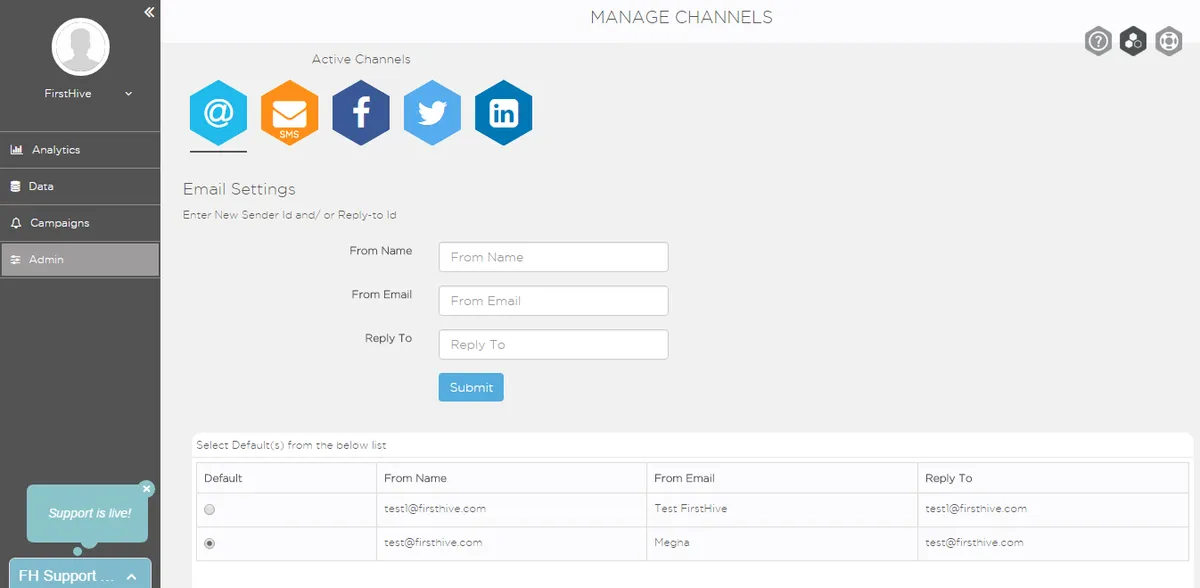Click the Submit button

(x=471, y=387)
